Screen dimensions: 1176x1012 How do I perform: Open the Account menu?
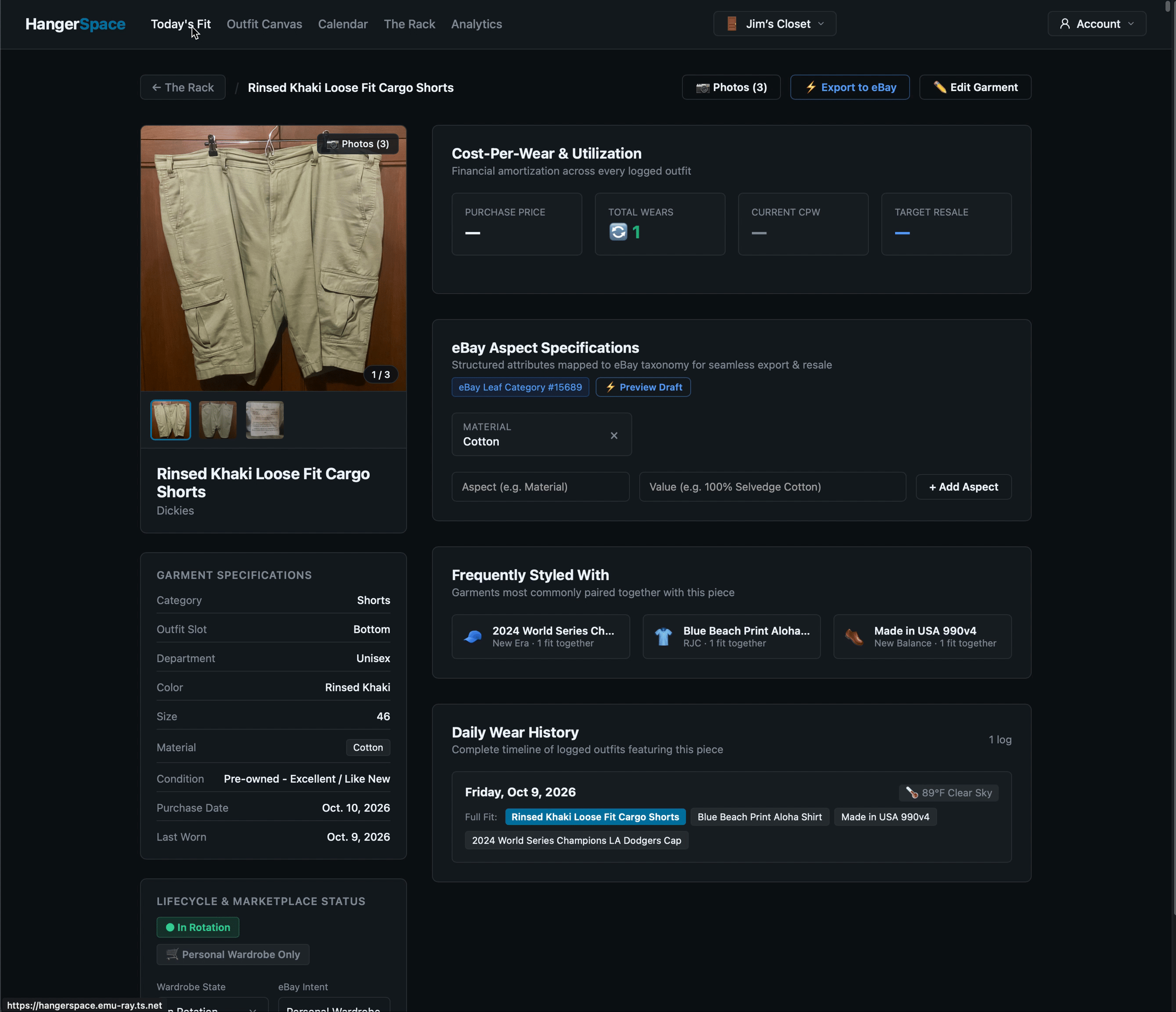[1097, 24]
